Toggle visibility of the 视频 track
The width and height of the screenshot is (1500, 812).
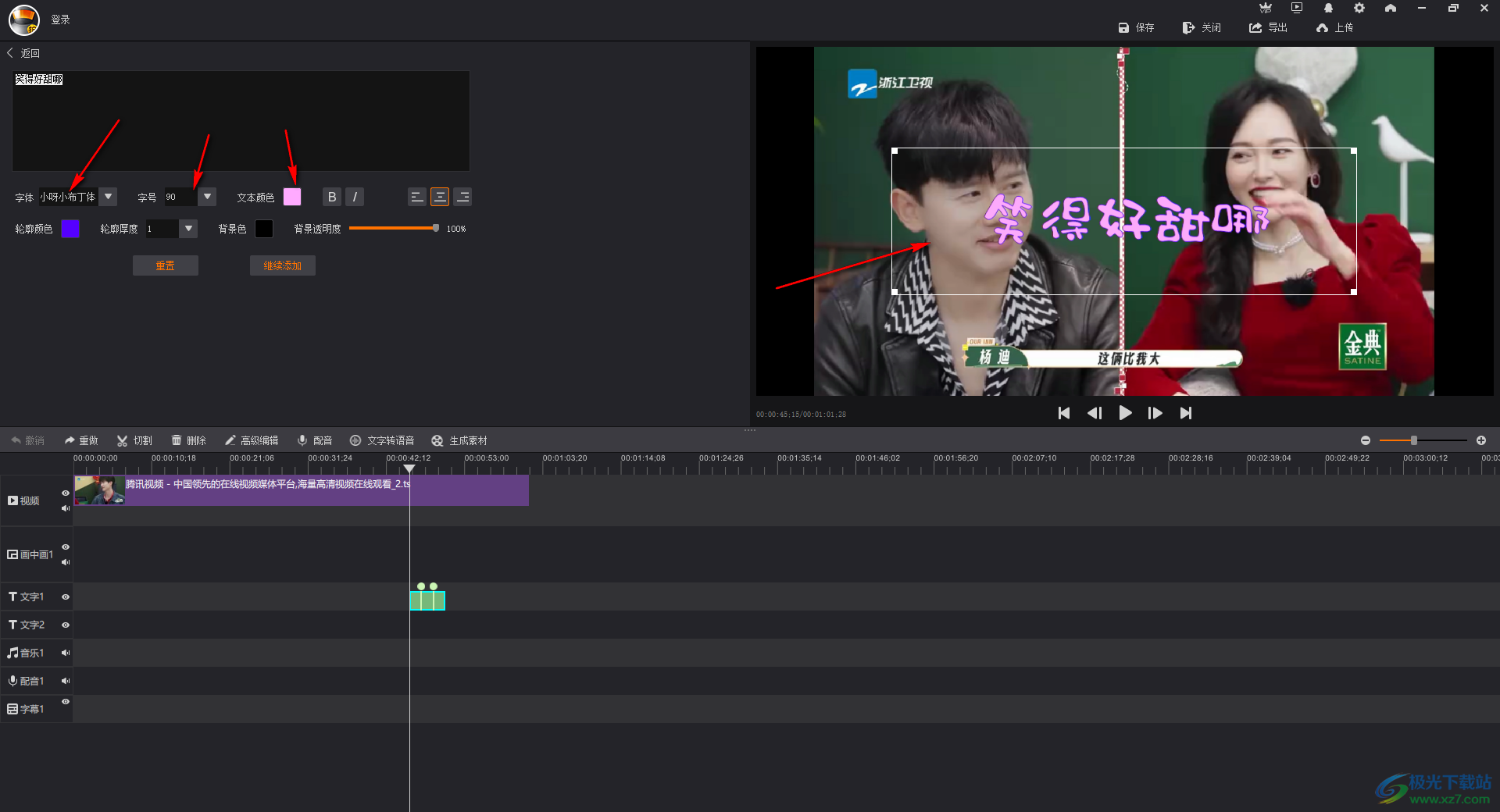[66, 493]
